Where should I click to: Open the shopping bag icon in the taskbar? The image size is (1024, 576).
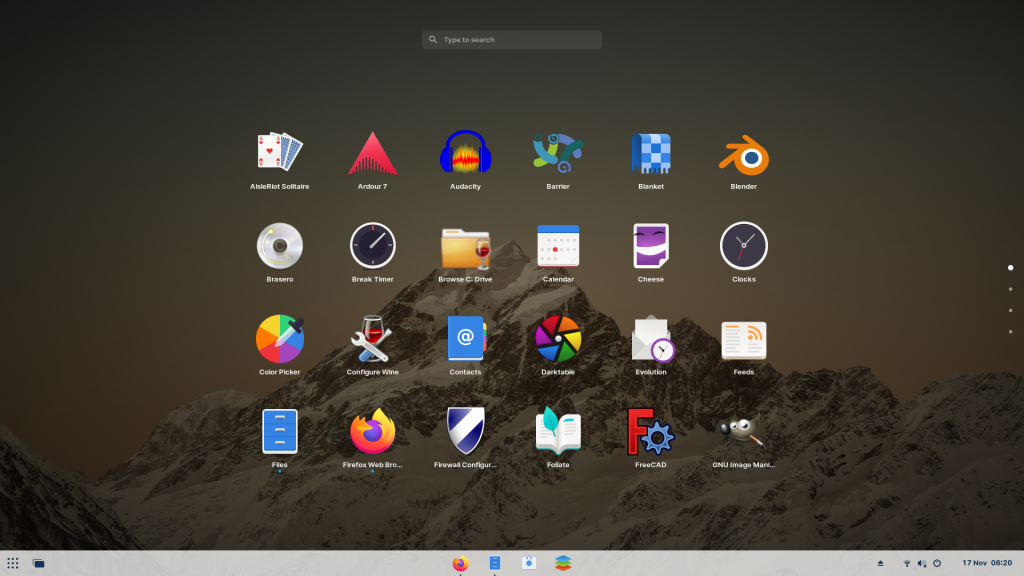529,562
